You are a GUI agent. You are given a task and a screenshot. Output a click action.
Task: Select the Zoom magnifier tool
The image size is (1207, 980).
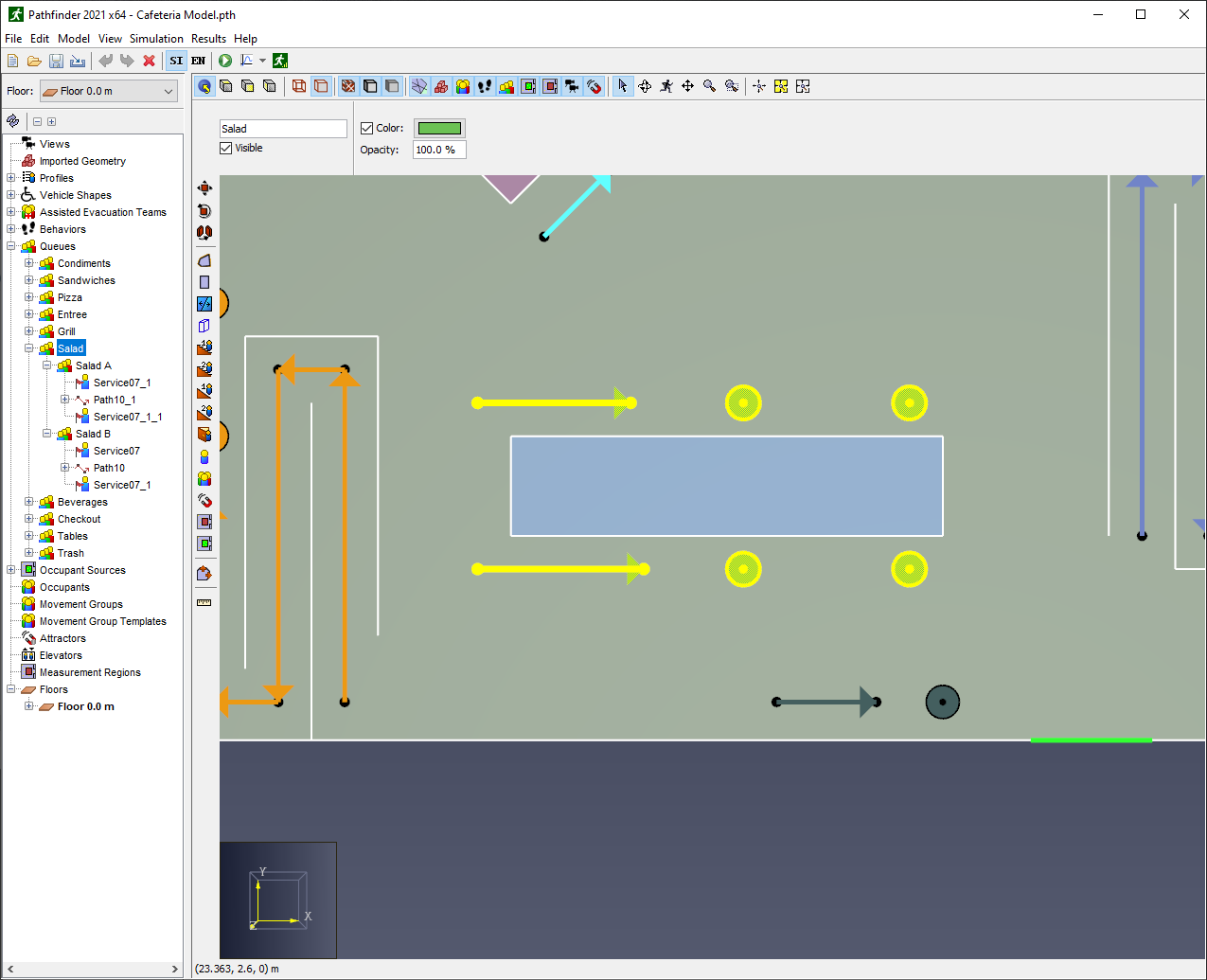pyautogui.click(x=709, y=86)
